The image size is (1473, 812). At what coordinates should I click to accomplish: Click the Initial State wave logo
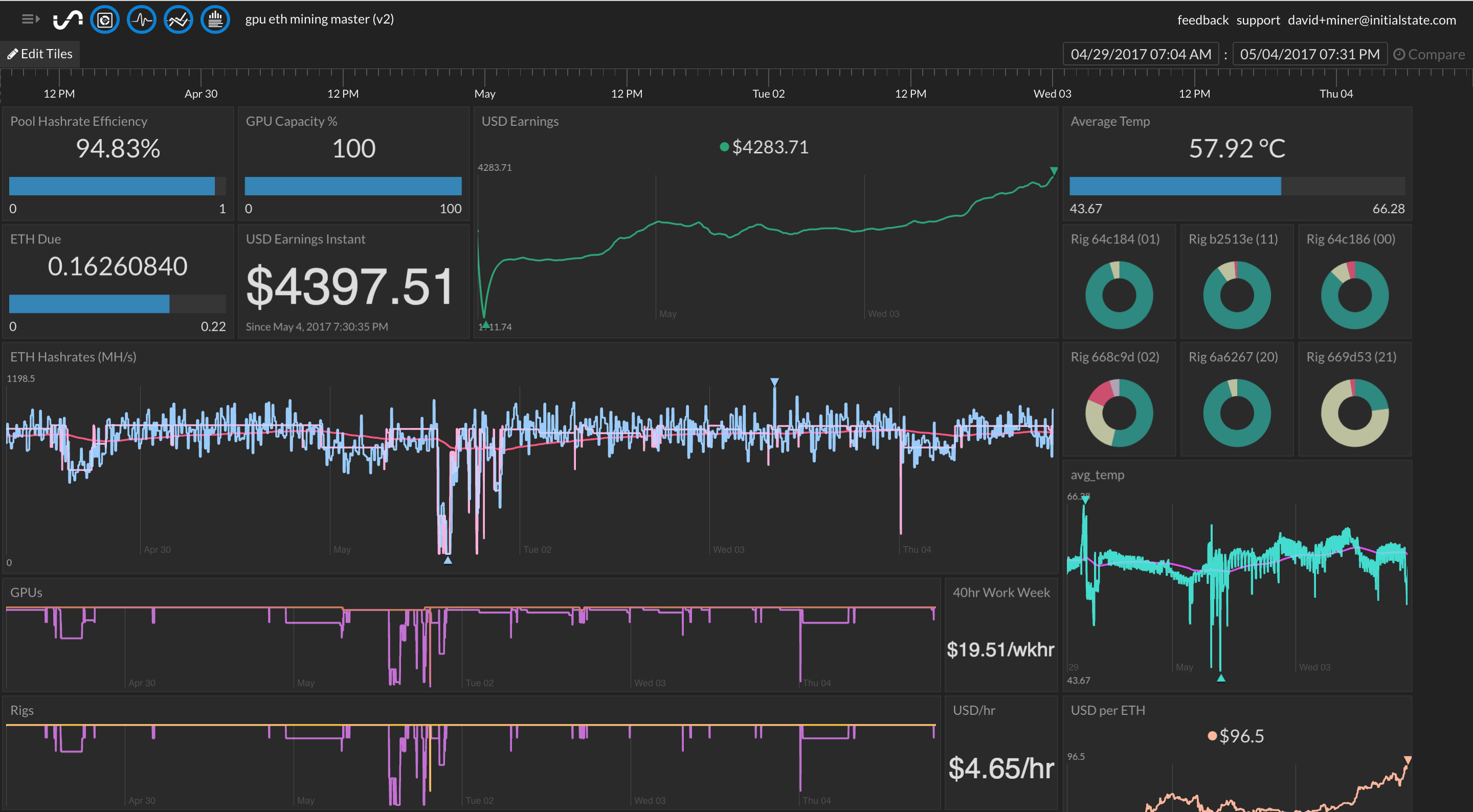(x=67, y=19)
